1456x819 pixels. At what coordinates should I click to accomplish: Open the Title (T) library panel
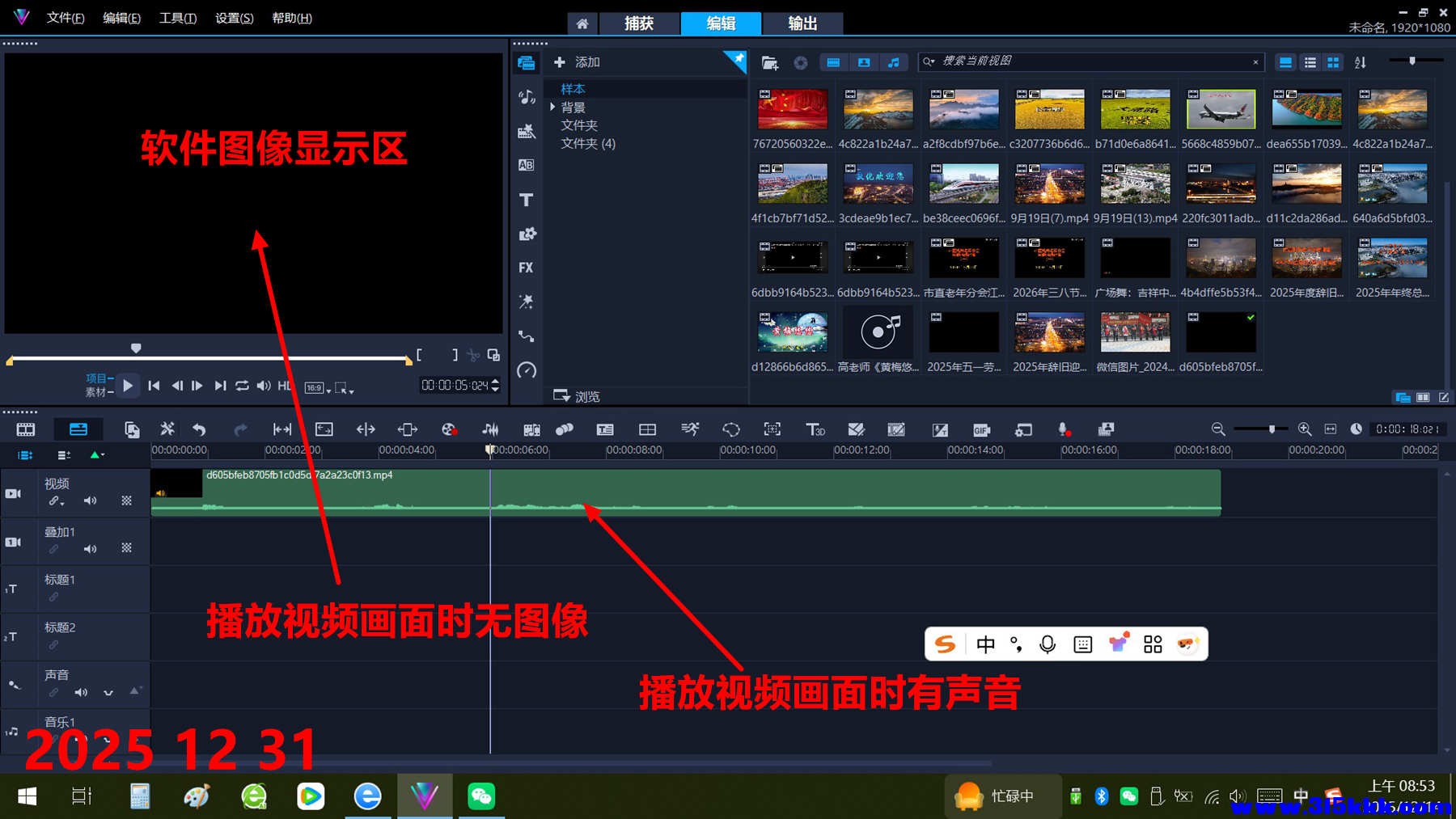(527, 200)
